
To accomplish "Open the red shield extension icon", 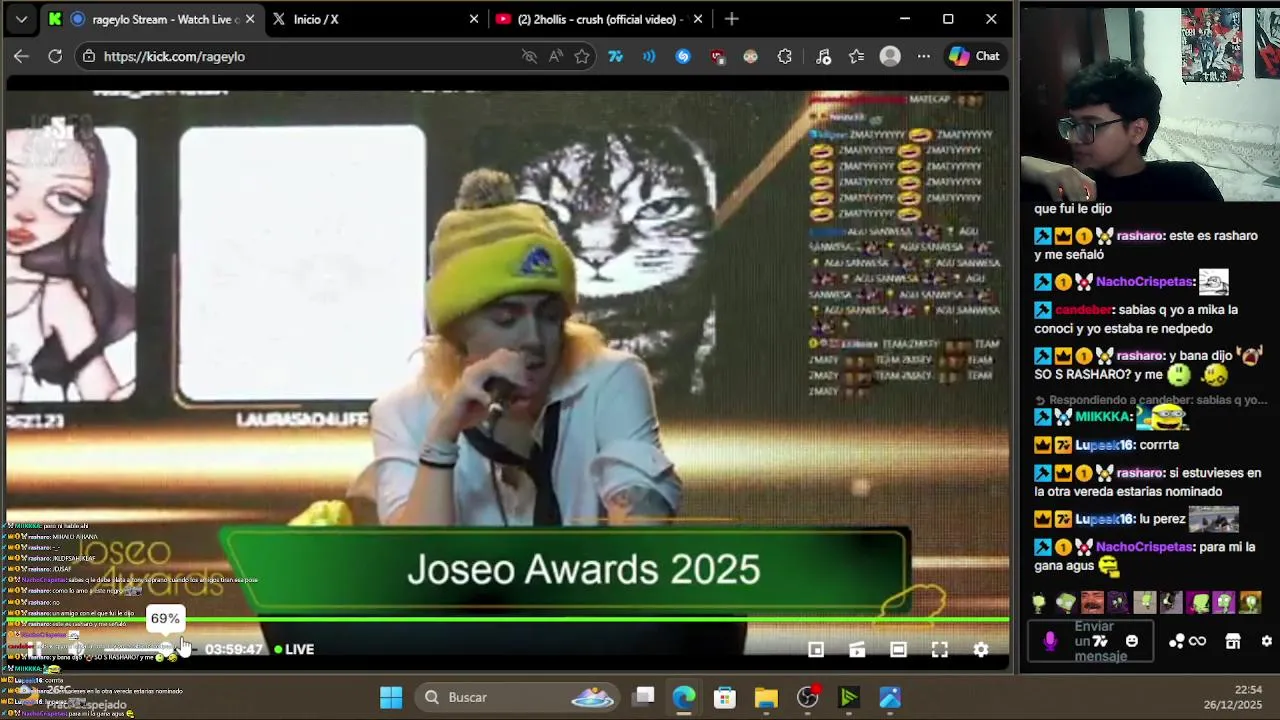I will [717, 56].
